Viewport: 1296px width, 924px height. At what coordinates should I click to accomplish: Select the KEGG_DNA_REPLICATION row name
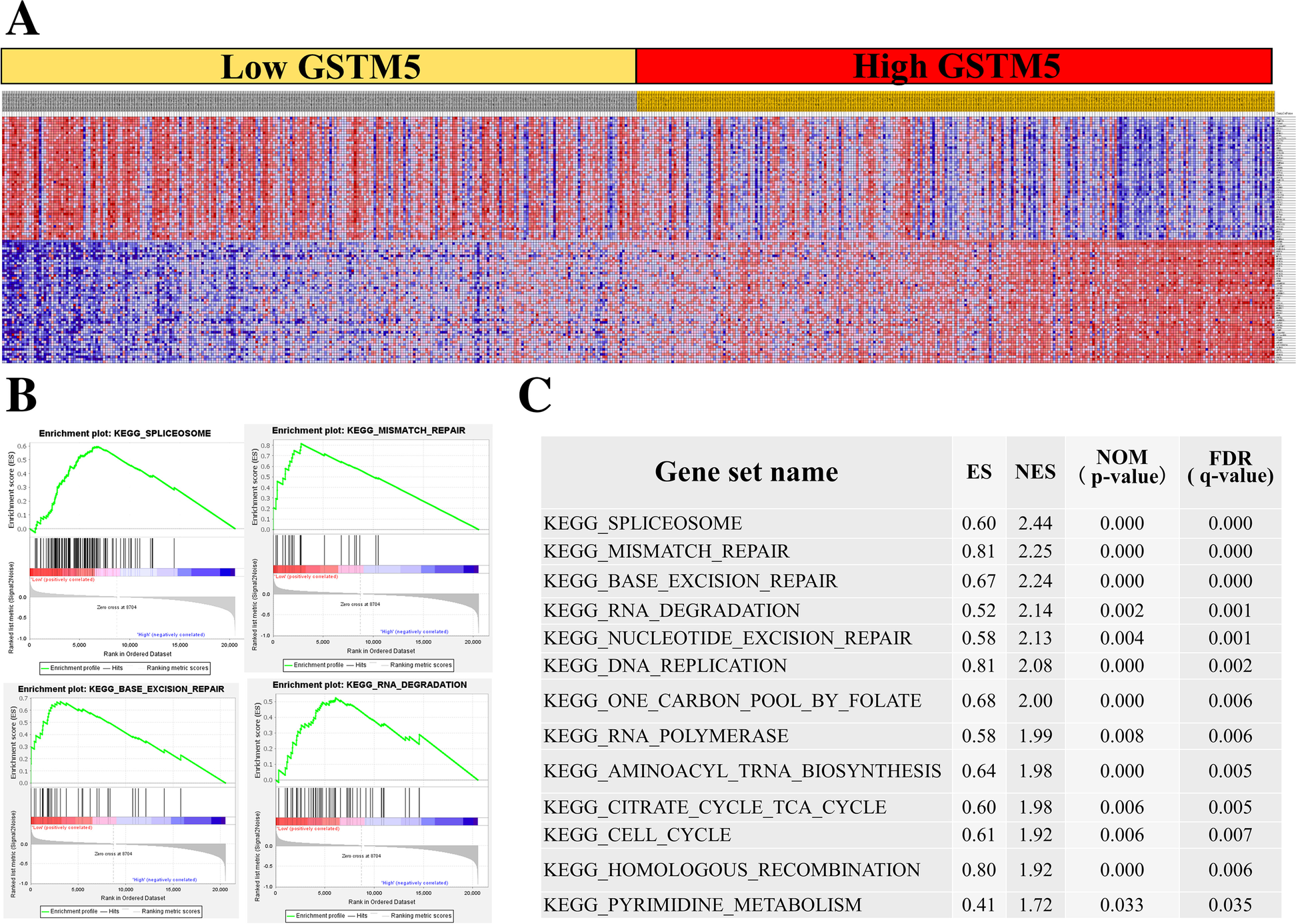[x=665, y=666]
